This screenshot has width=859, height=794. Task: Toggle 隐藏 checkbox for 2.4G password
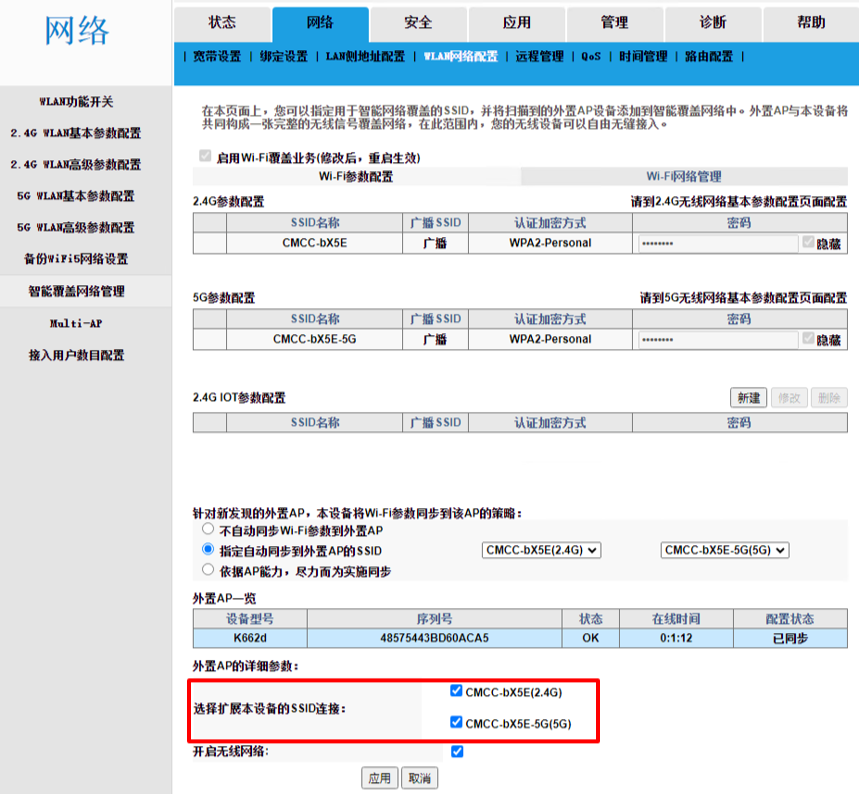(808, 242)
